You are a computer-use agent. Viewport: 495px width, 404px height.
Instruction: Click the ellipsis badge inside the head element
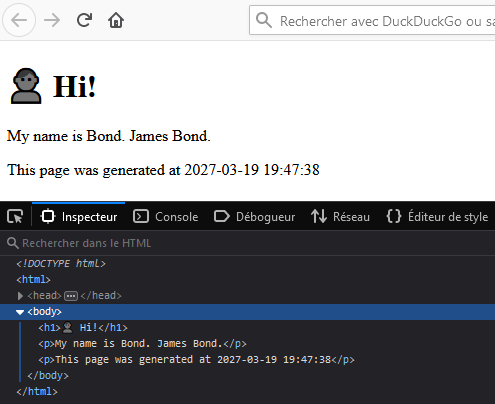(x=71, y=296)
